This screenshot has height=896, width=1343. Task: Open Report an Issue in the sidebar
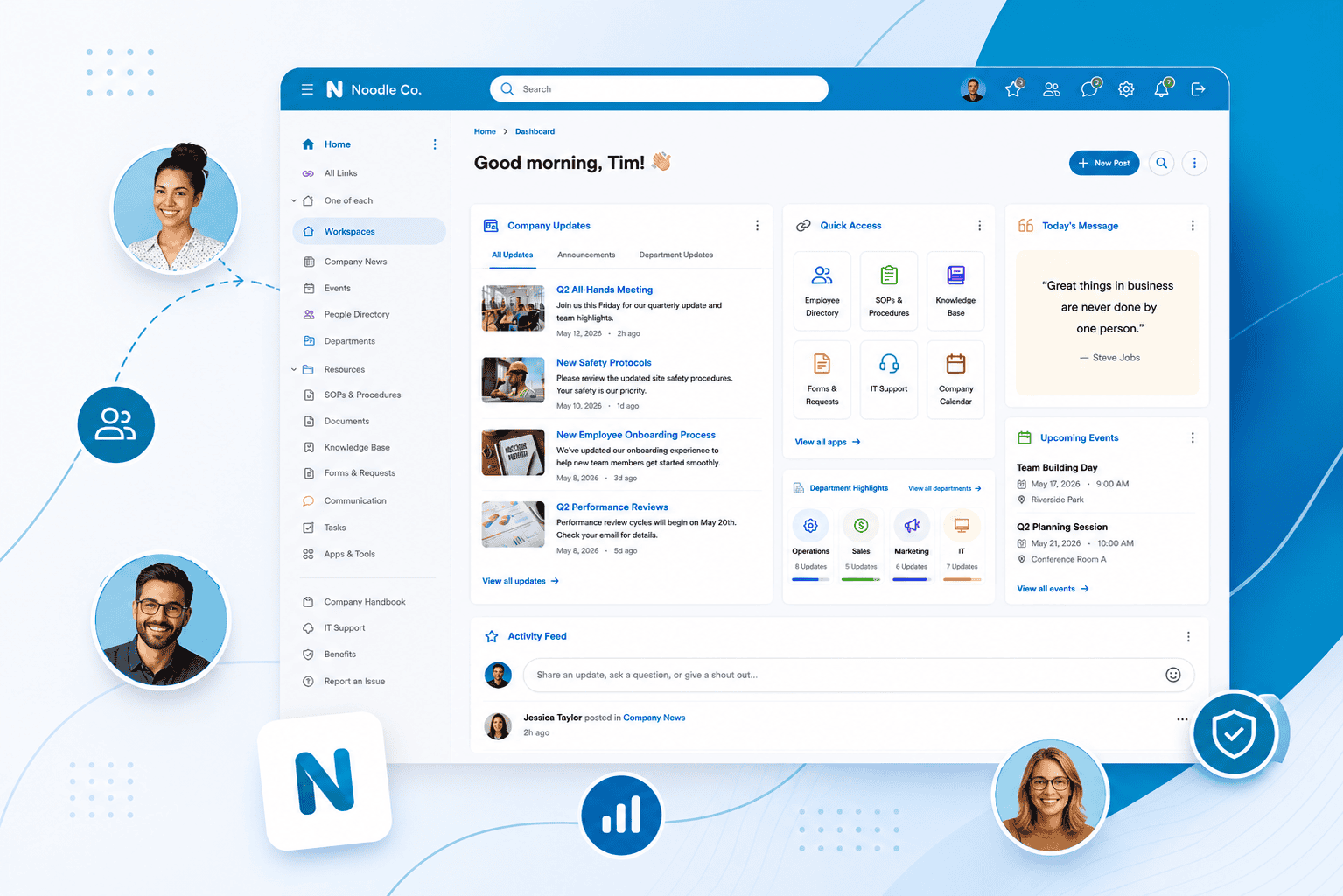[354, 681]
